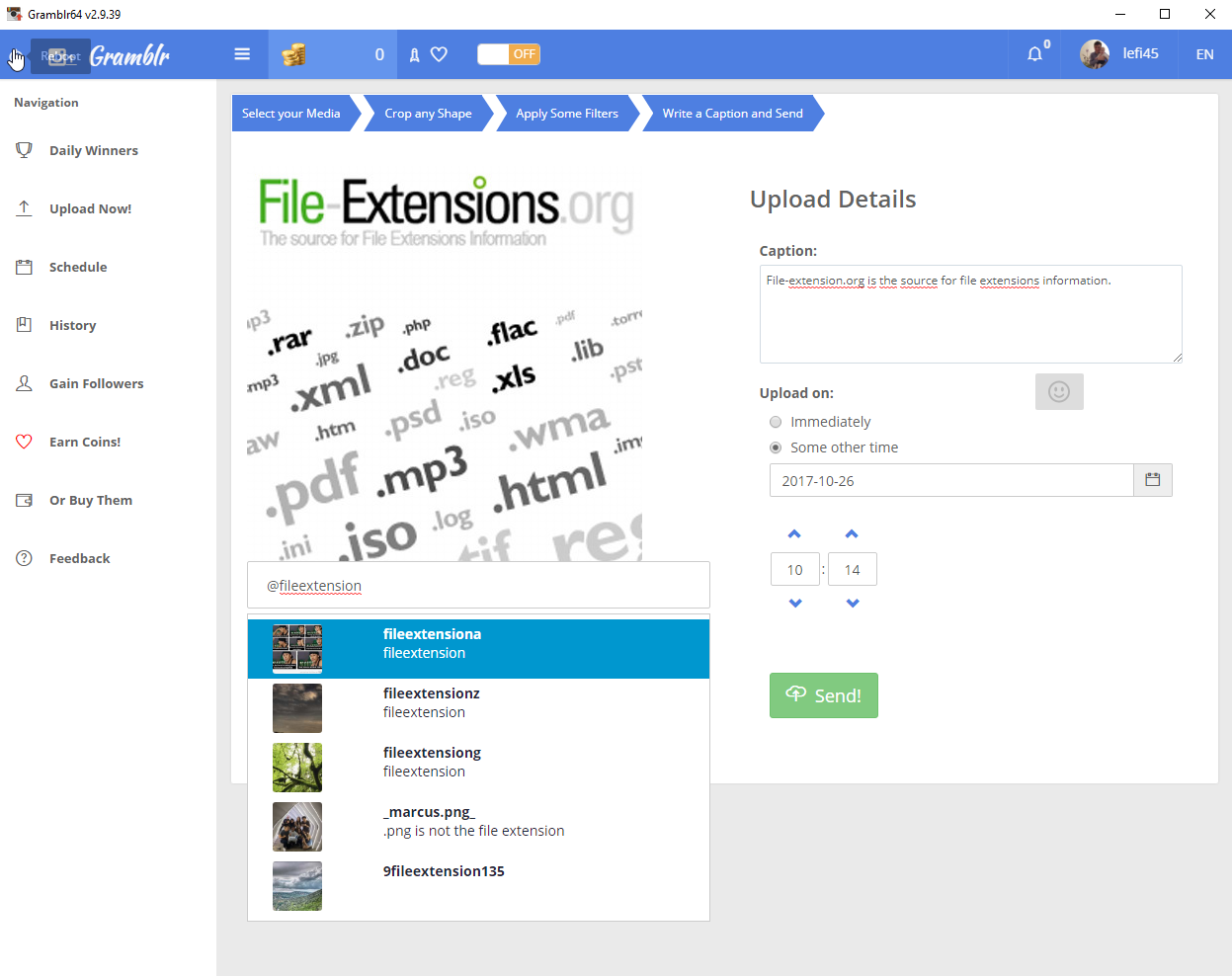Open the calendar icon next to the date
Viewport: 1232px width, 976px height.
click(x=1152, y=480)
